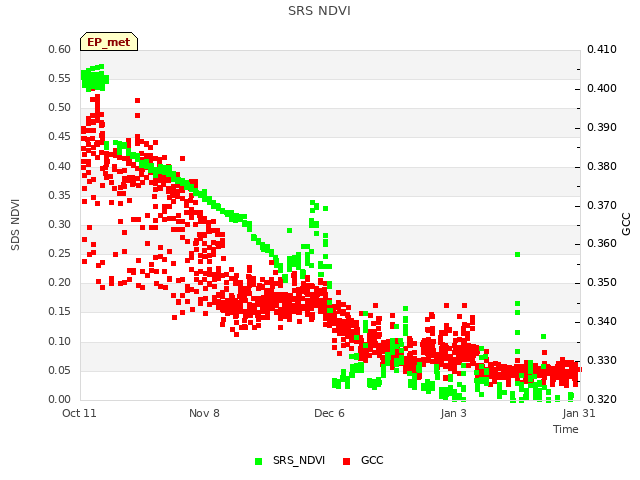640x480 pixels.
Task: Click the 0.340 right axis value
Action: 602,321
